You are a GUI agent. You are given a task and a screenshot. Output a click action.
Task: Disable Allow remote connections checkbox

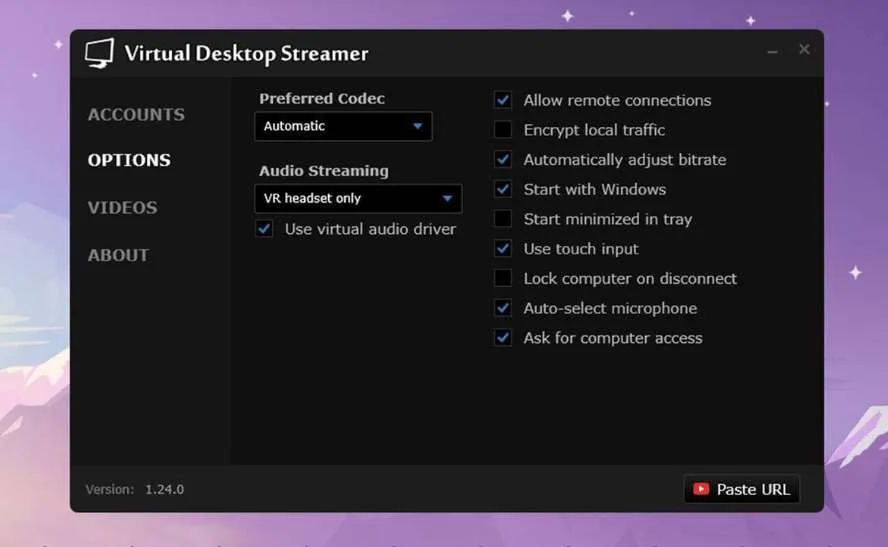point(503,100)
